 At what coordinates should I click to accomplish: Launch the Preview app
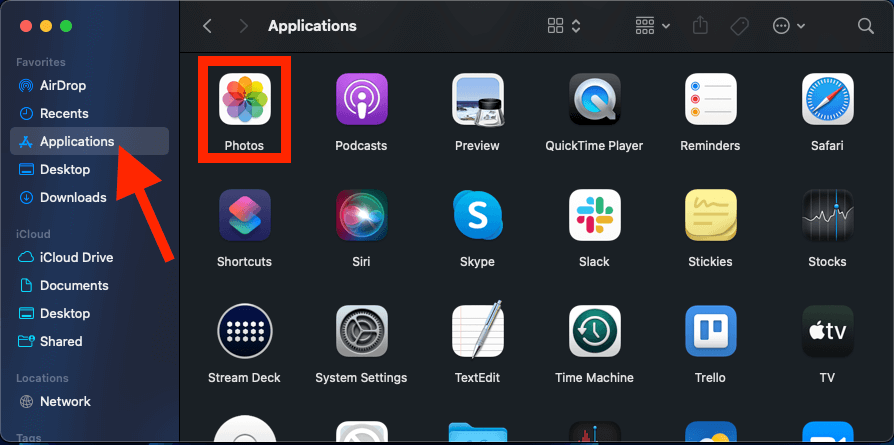tap(478, 99)
